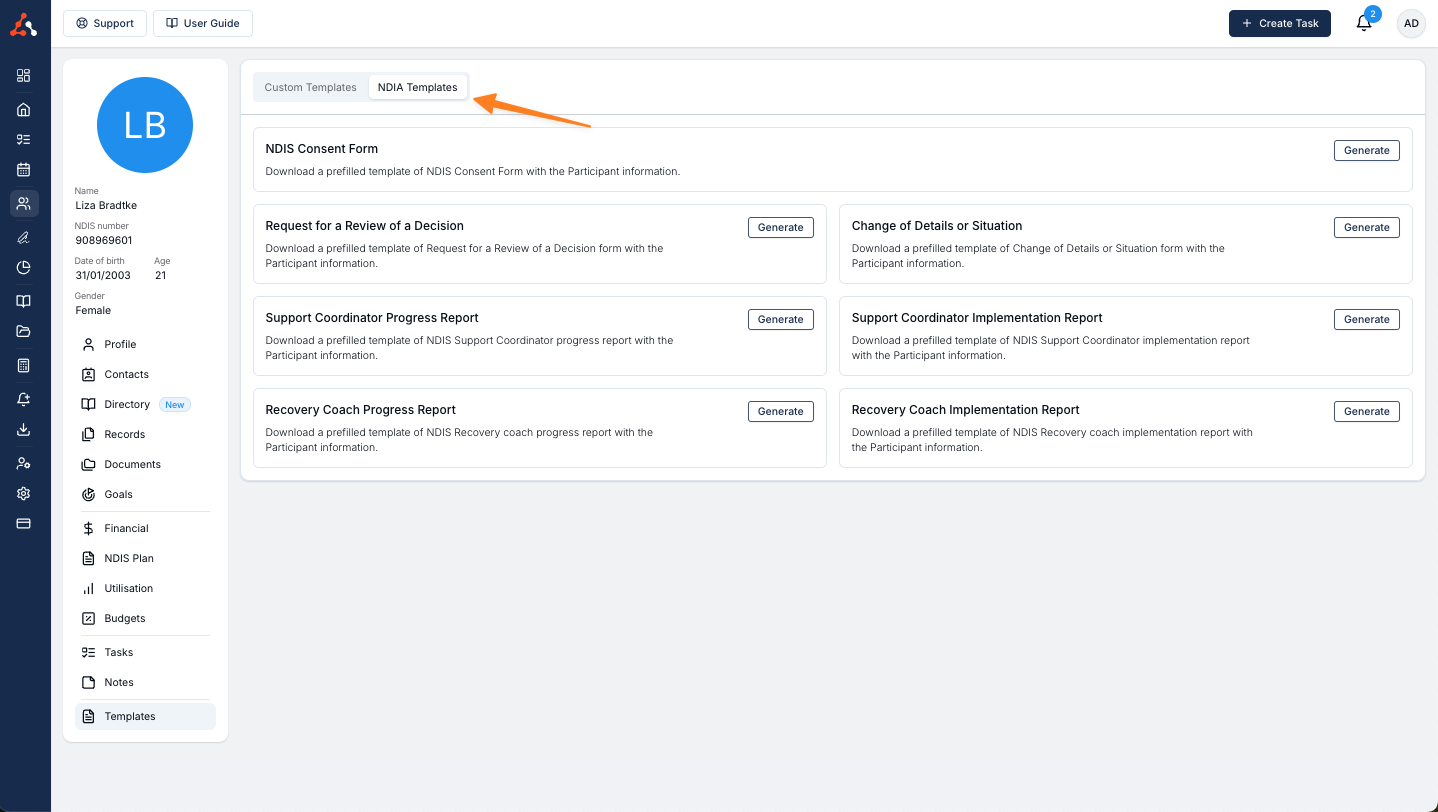Image resolution: width=1438 pixels, height=812 pixels.
Task: Open the dashboard grid icon in sidebar
Action: (24, 75)
